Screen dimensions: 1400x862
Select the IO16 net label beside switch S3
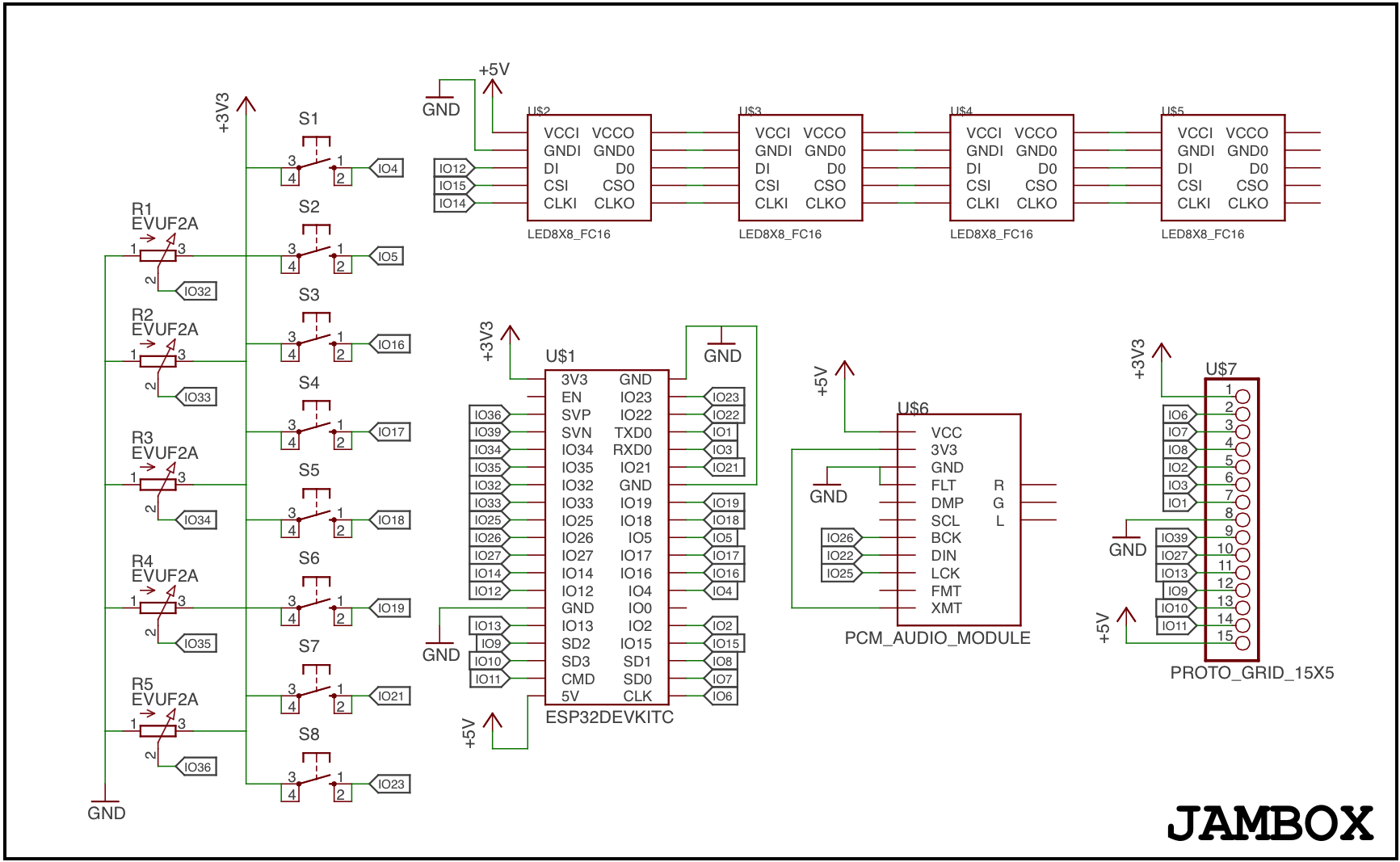(x=390, y=344)
